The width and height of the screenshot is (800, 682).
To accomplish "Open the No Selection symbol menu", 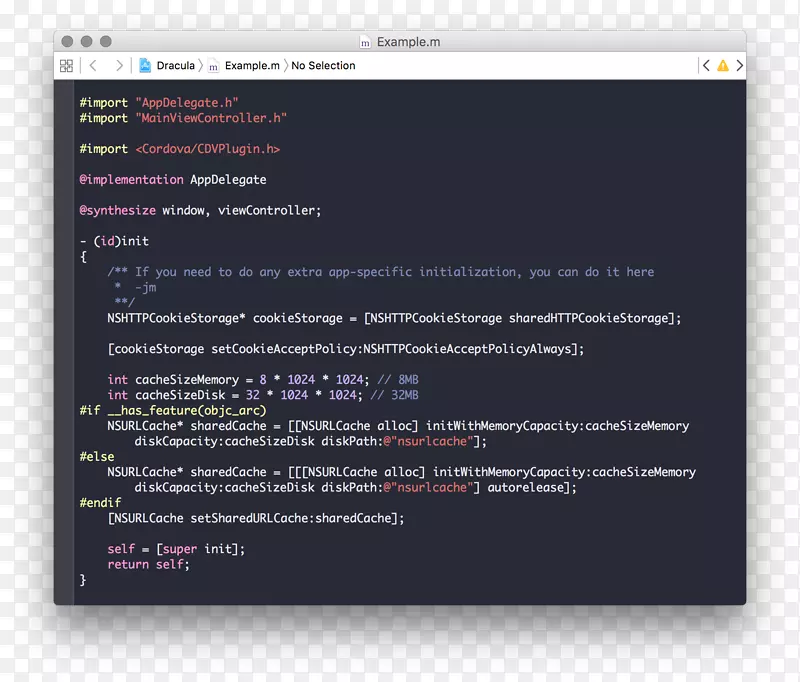I will click(x=323, y=66).
